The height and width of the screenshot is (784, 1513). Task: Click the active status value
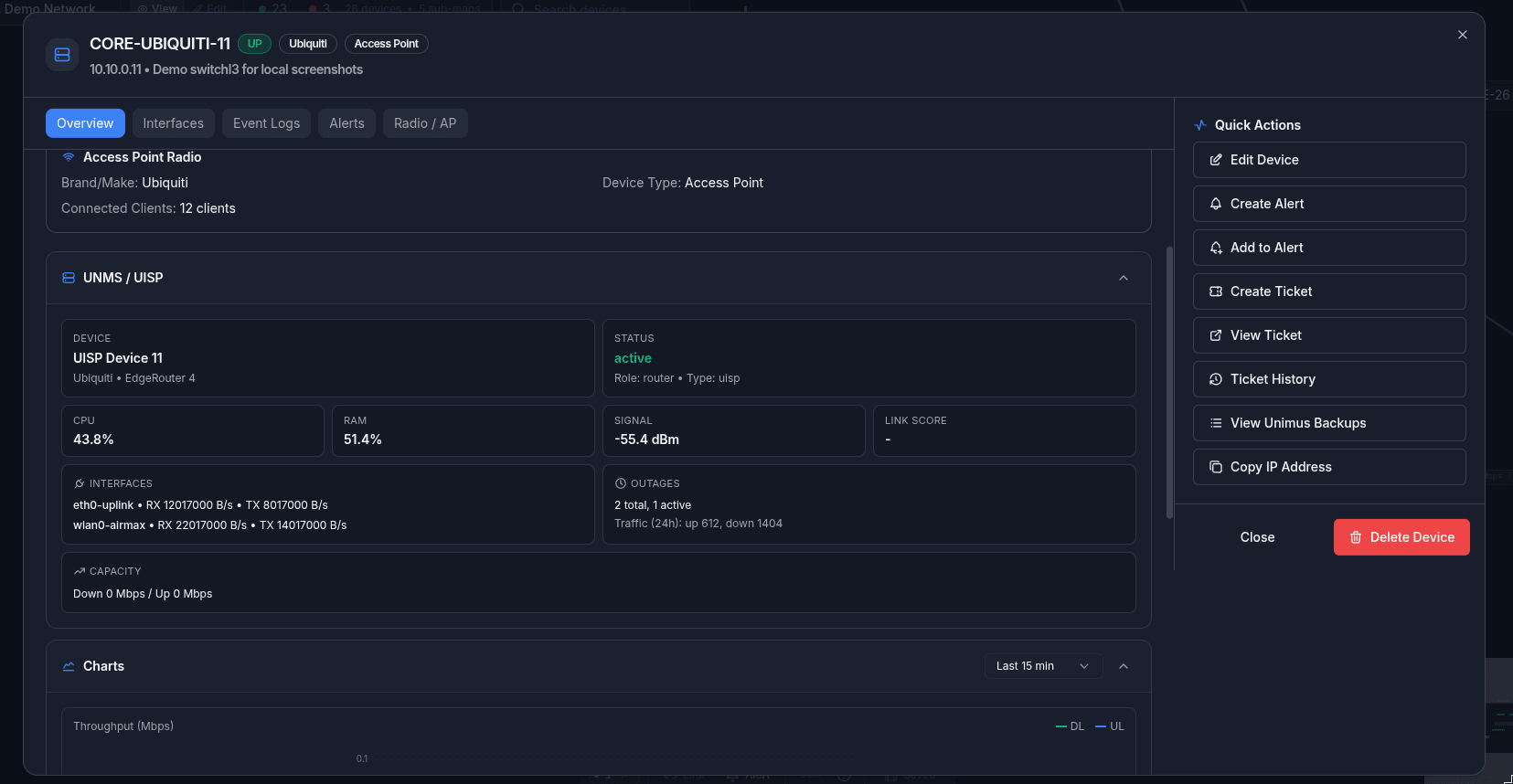pos(633,358)
